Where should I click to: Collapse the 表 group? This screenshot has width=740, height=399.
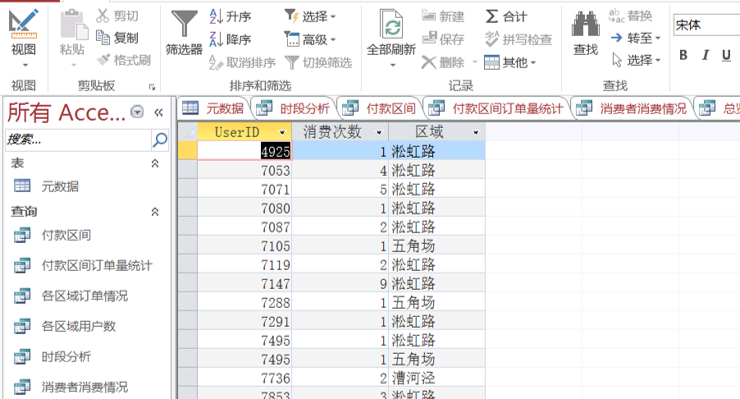[155, 163]
